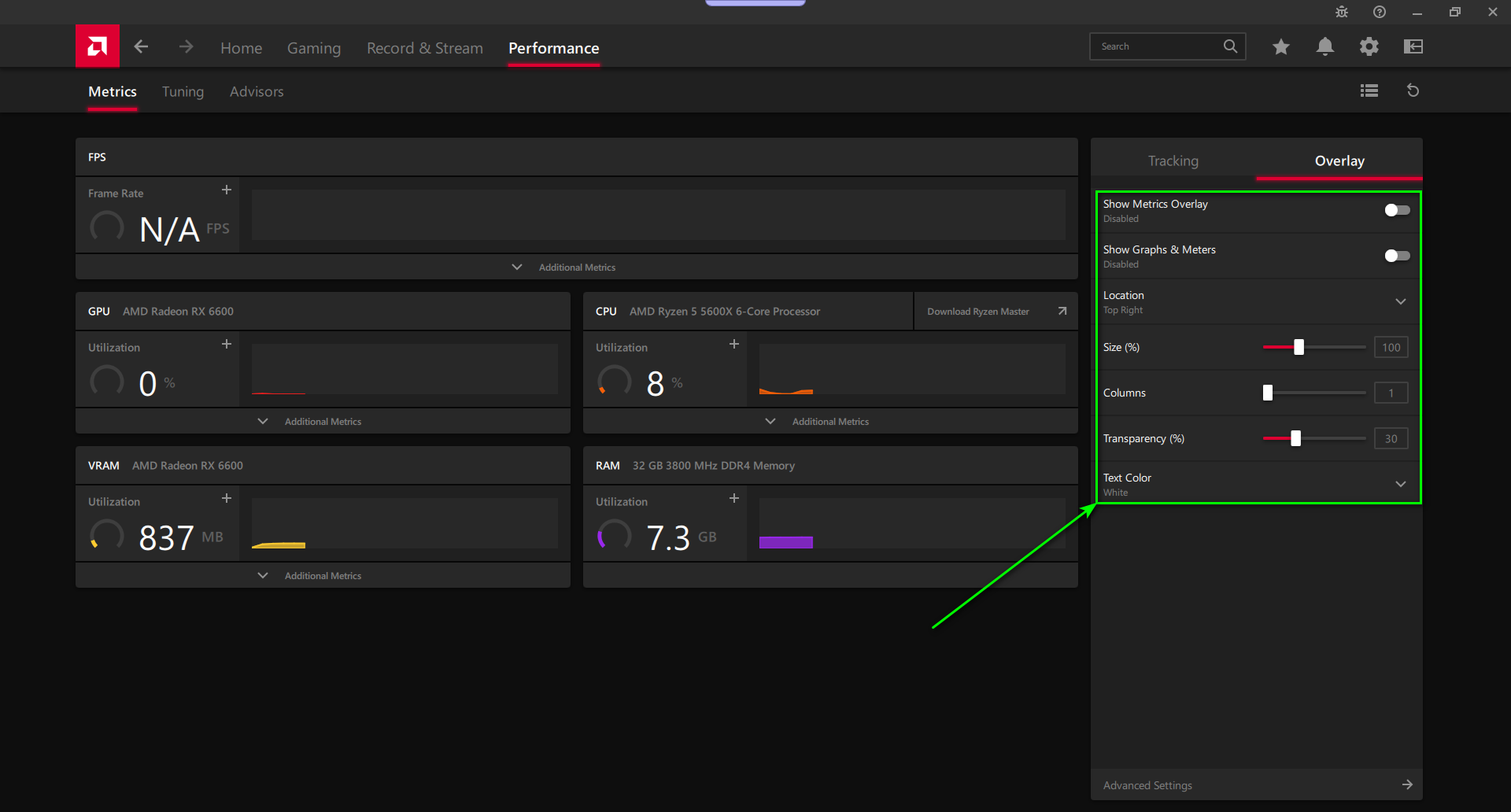Click the Advanced Settings arrow icon
Screen dimensions: 1511x812
click(1407, 784)
